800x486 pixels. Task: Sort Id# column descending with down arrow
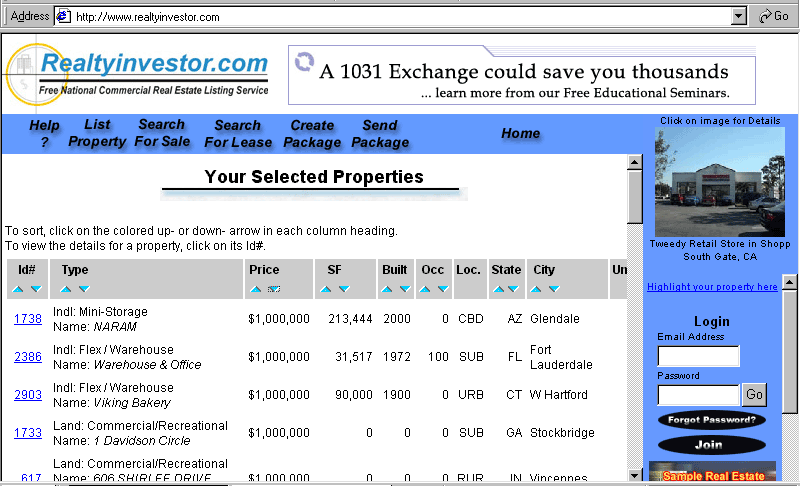(x=36, y=289)
